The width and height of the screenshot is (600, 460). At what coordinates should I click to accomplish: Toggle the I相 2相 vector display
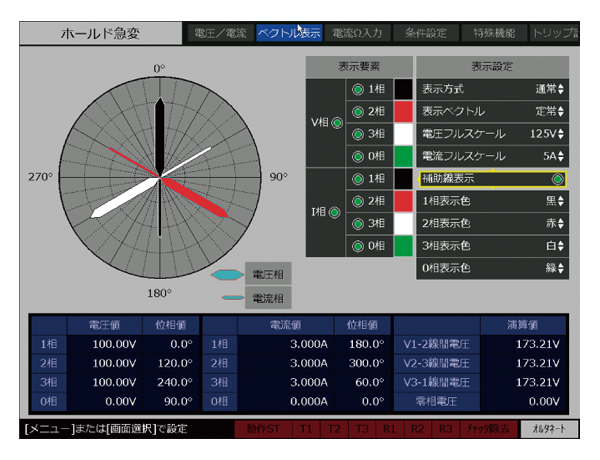point(358,201)
